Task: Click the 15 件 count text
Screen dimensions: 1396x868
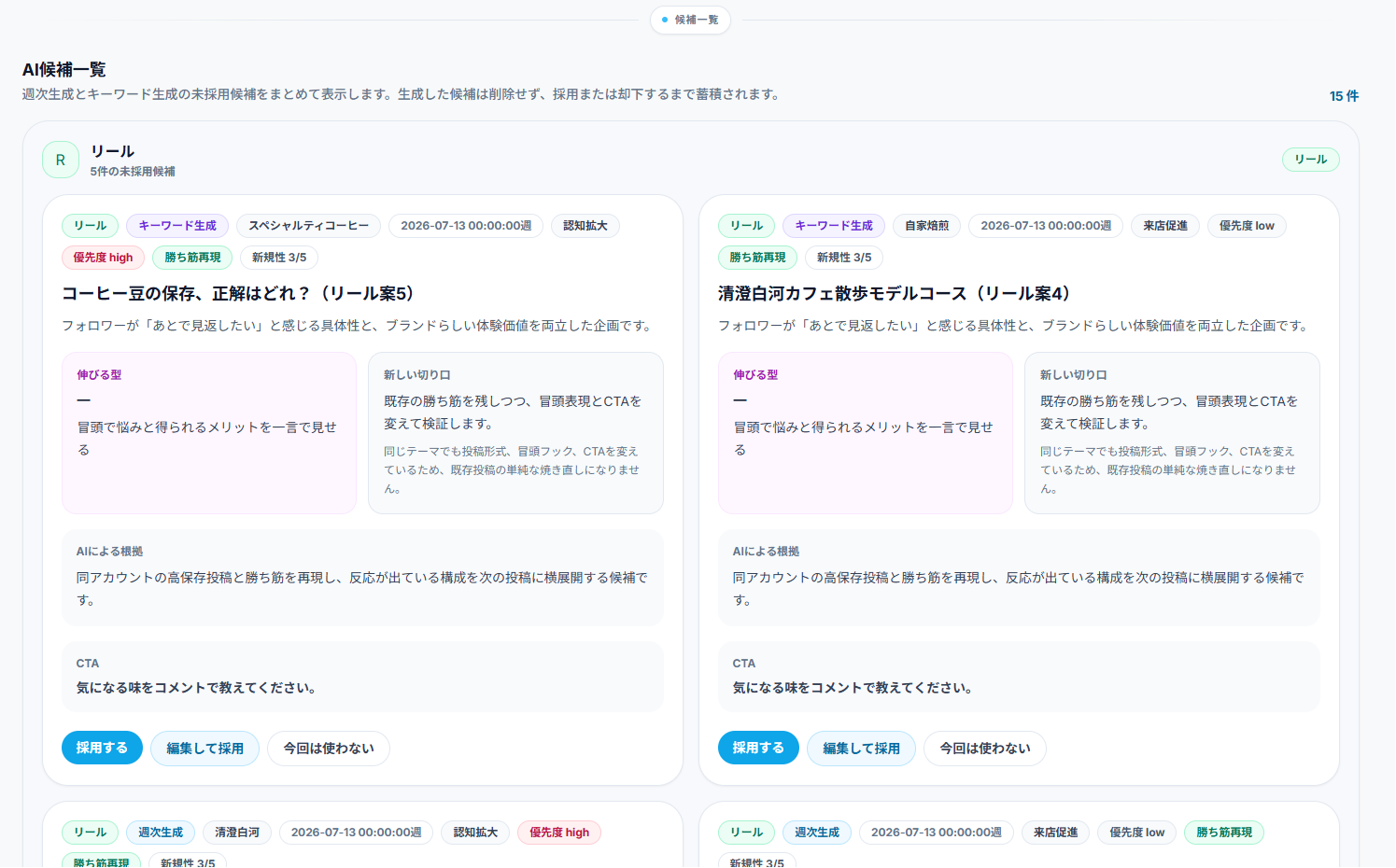Action: point(1344,96)
